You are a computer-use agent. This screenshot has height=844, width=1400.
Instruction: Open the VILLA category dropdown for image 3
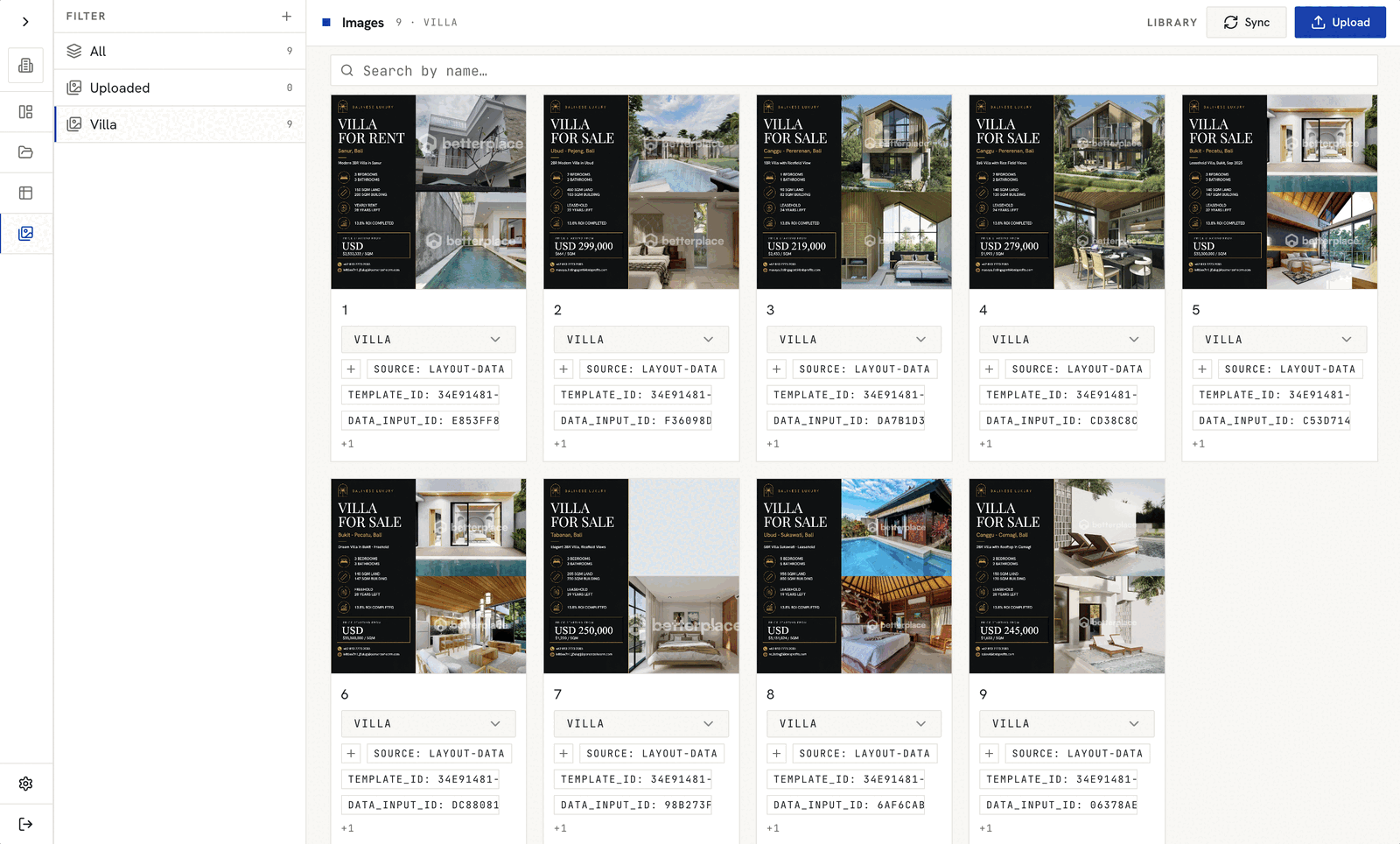pos(853,340)
